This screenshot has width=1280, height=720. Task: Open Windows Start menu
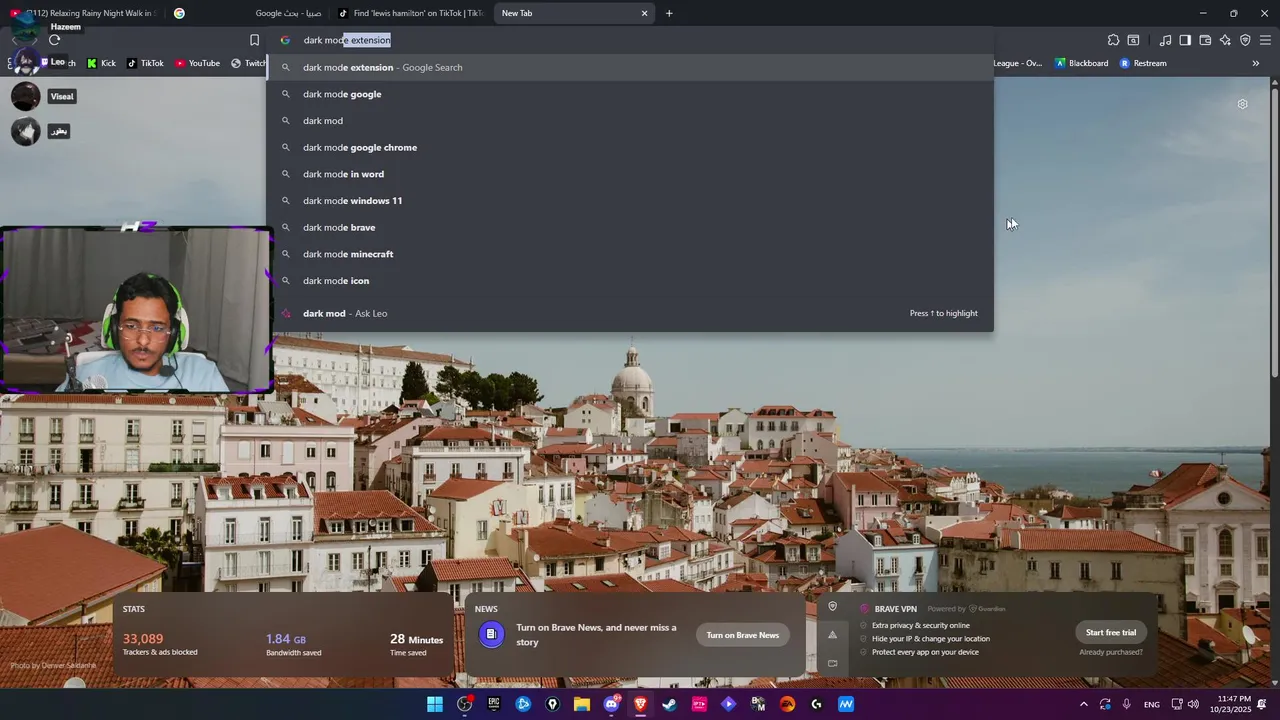[x=435, y=704]
